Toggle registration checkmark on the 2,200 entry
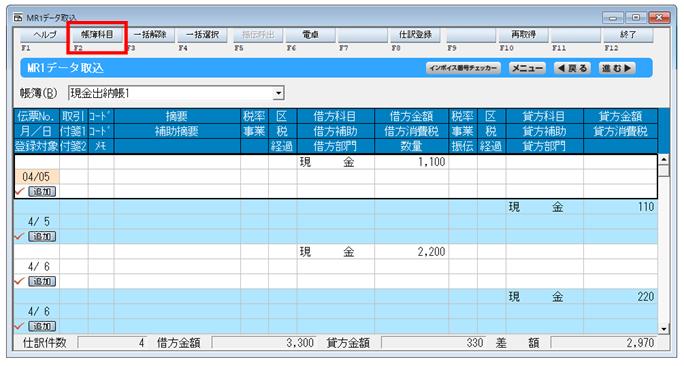 (19, 281)
